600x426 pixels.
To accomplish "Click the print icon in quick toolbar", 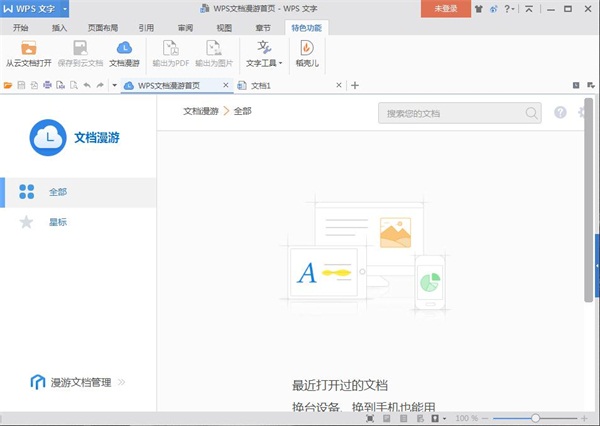I will 47,85.
